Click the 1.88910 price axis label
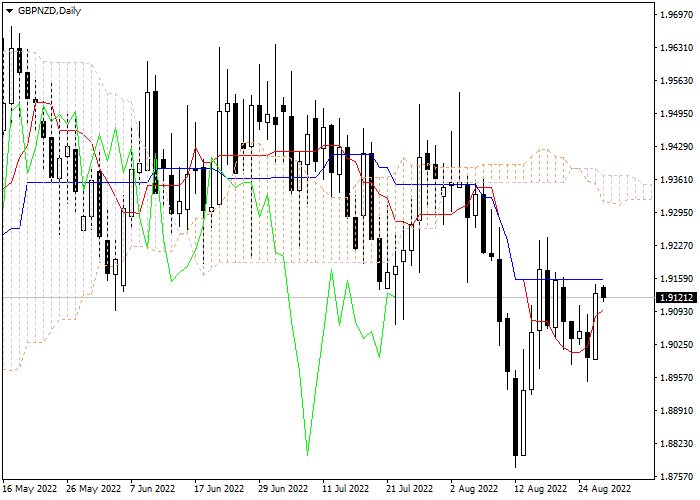Viewport: 700px width, 500px height. [x=676, y=410]
